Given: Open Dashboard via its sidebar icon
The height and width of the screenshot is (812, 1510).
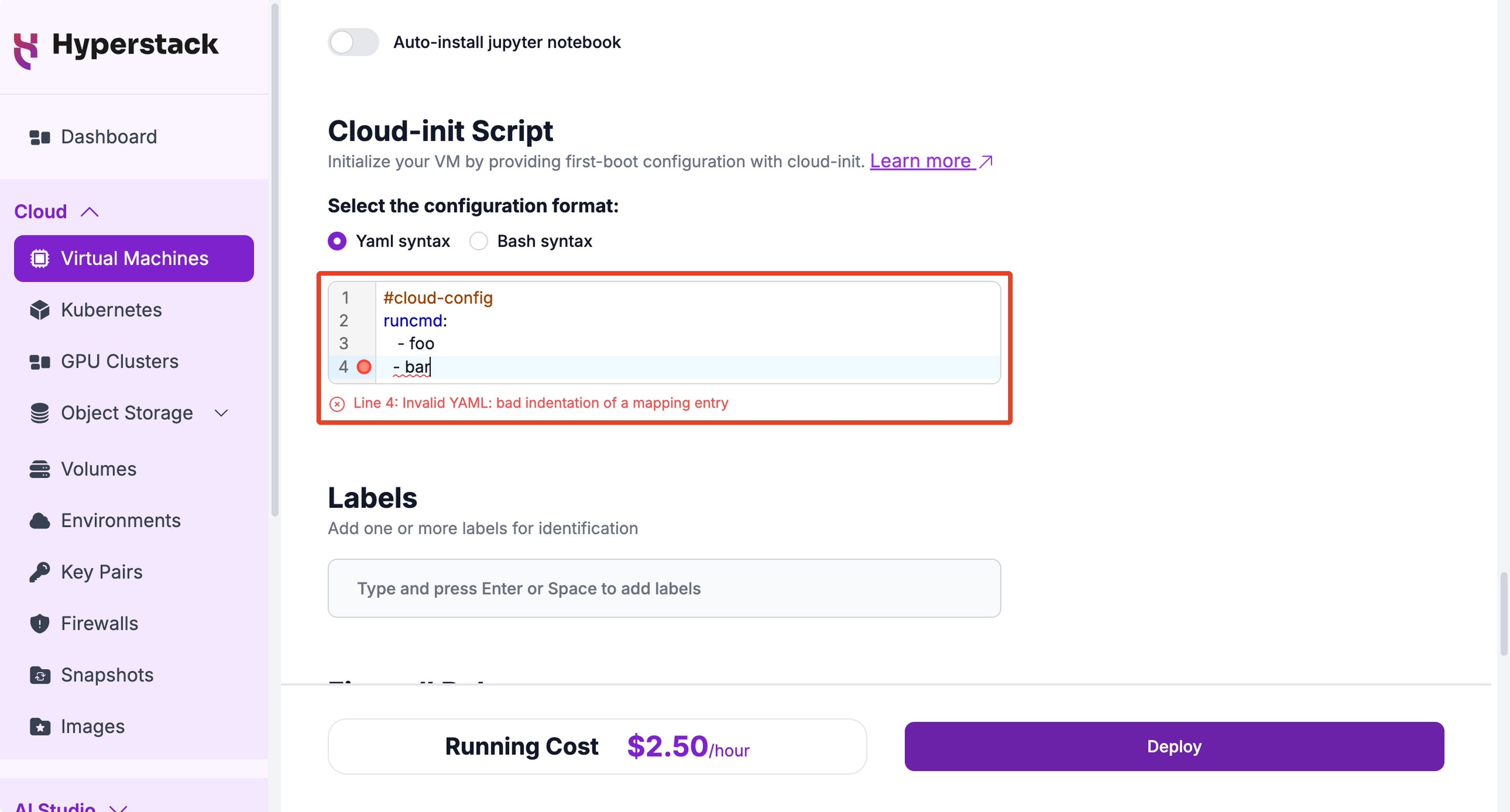Looking at the screenshot, I should [39, 137].
